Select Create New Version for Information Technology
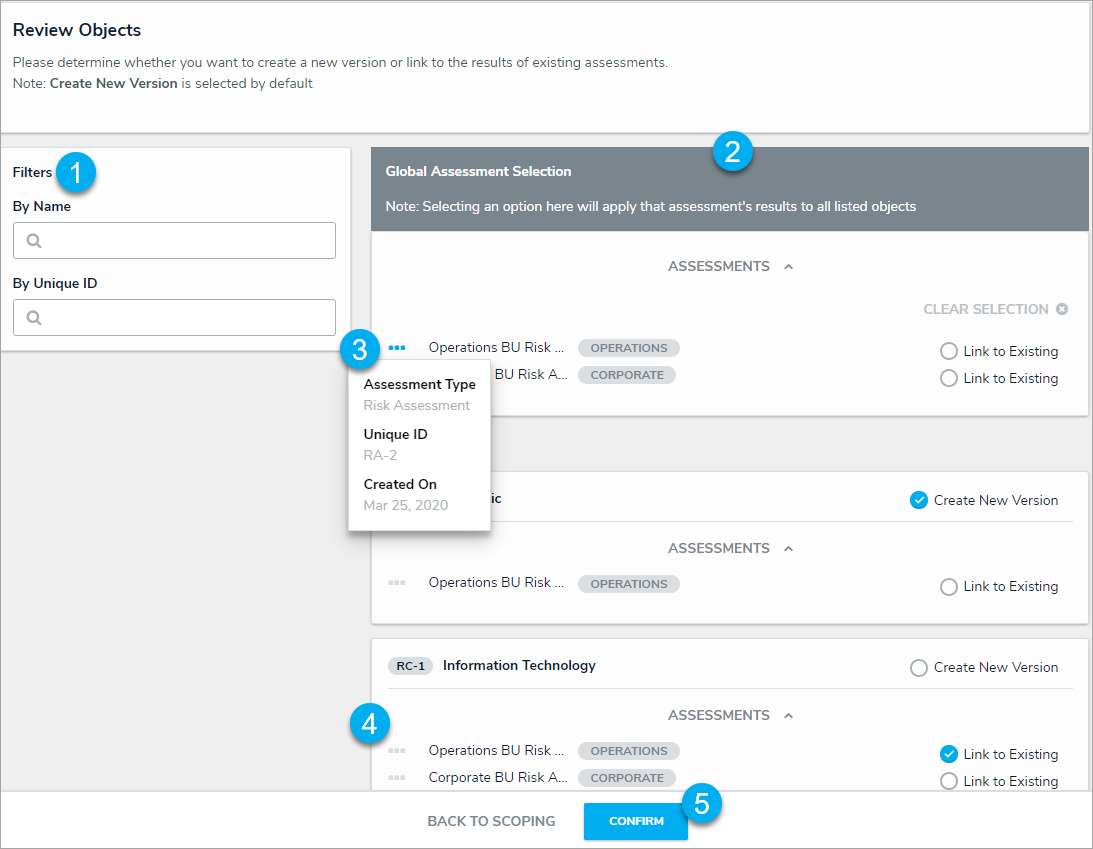The image size is (1093, 849). 919,667
